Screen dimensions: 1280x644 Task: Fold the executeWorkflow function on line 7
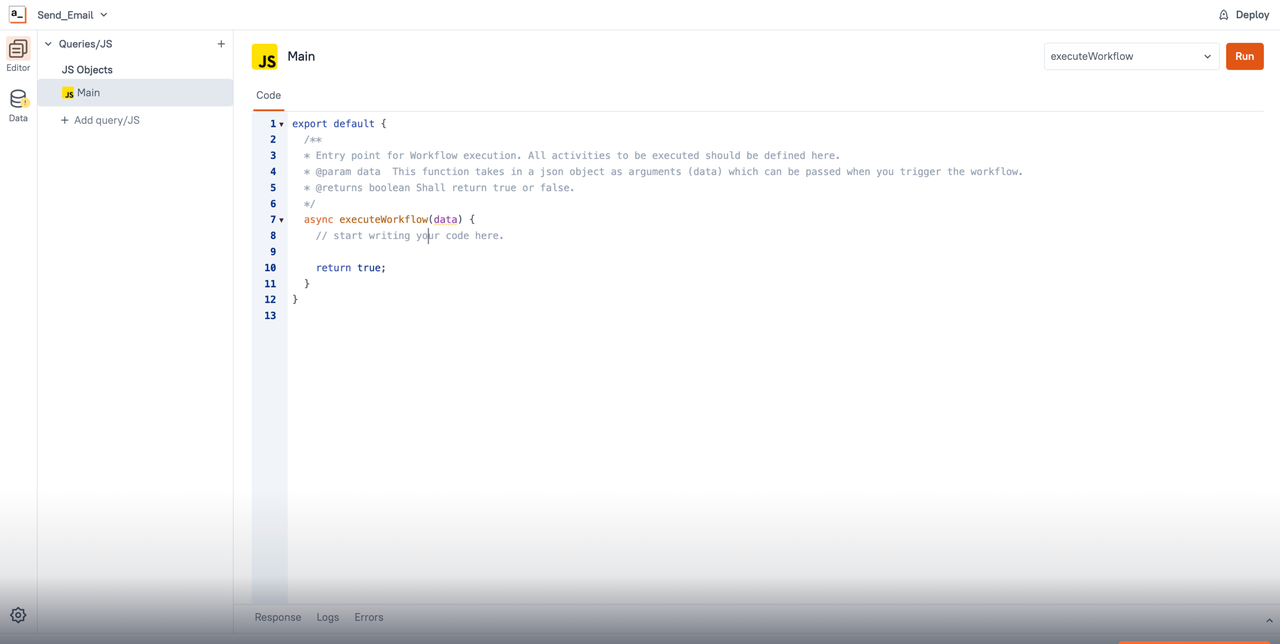(x=282, y=219)
